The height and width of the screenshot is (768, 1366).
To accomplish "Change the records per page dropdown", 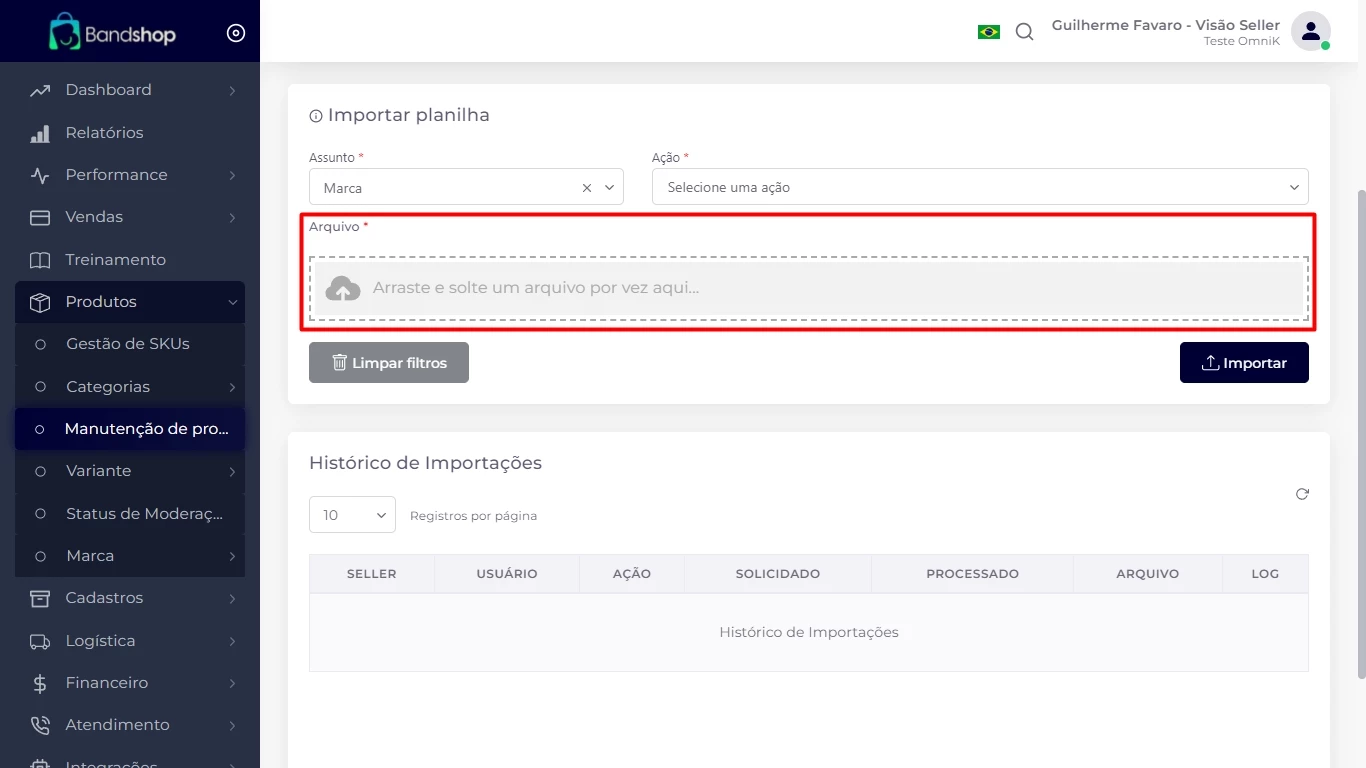I will (x=352, y=515).
